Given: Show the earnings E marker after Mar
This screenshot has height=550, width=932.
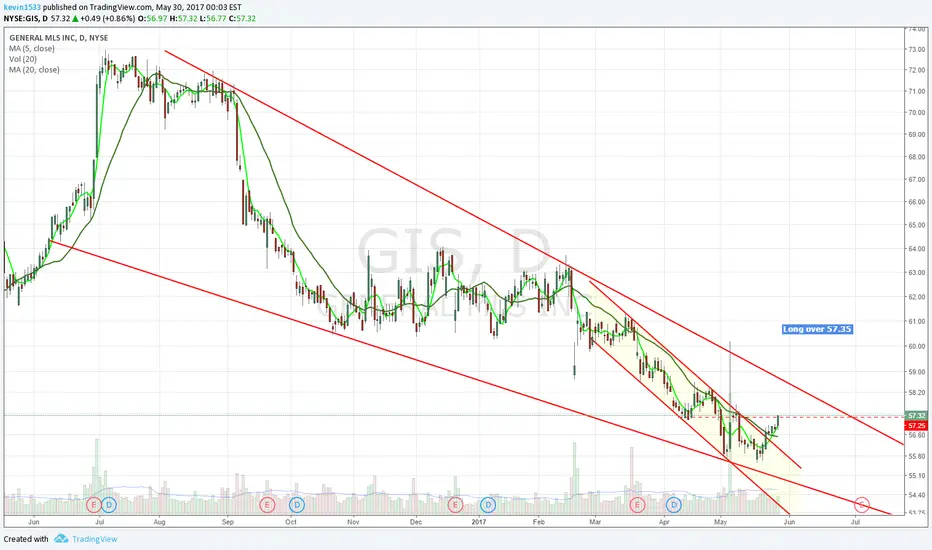Looking at the screenshot, I should (x=637, y=505).
